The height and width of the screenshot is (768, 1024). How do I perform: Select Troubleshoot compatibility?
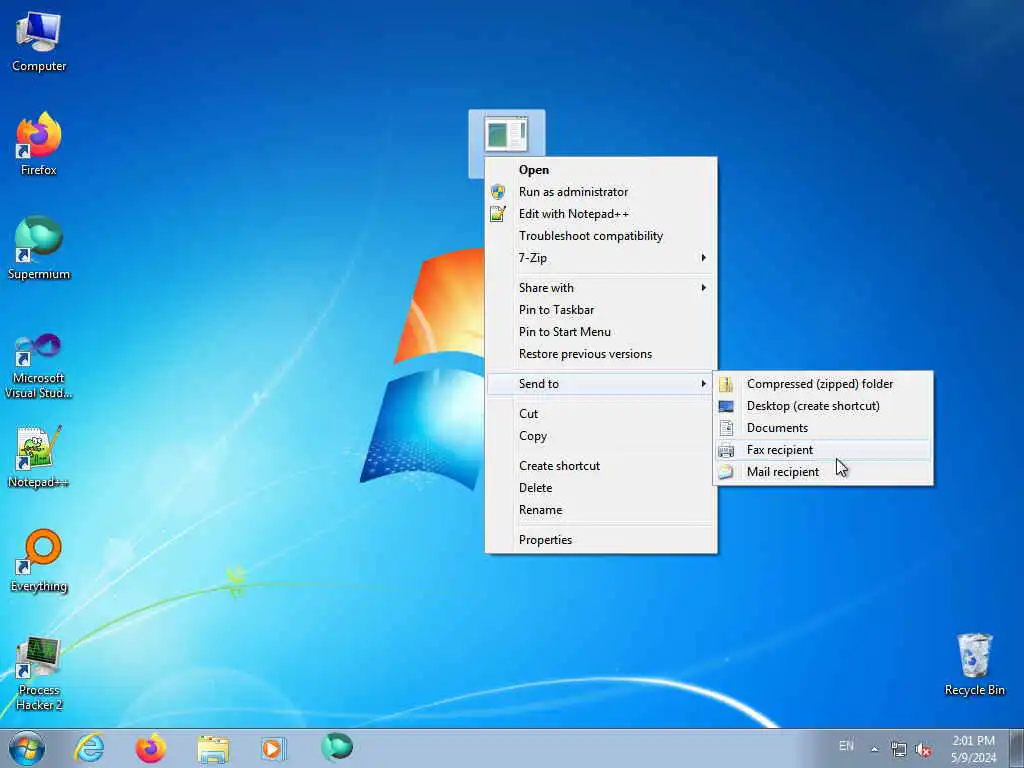pos(601,236)
